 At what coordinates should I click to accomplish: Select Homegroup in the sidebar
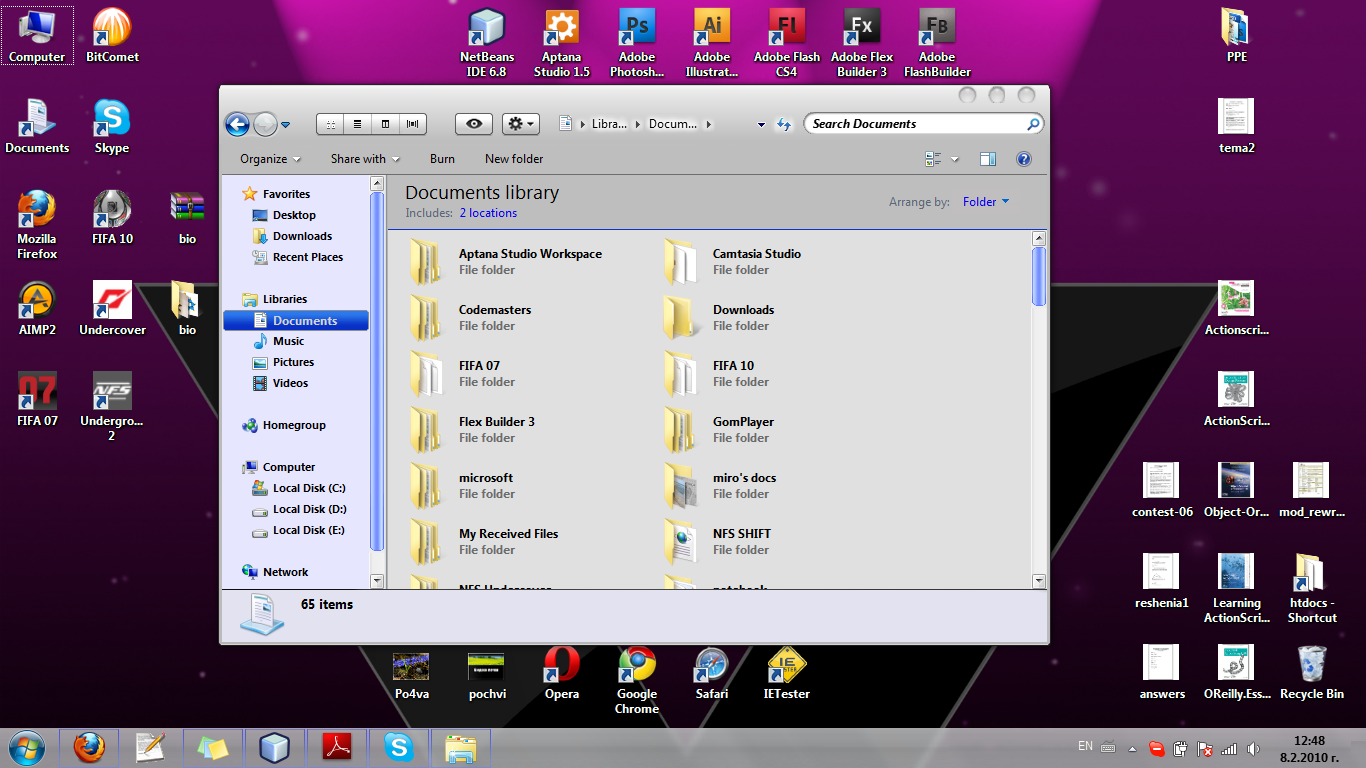pos(284,425)
